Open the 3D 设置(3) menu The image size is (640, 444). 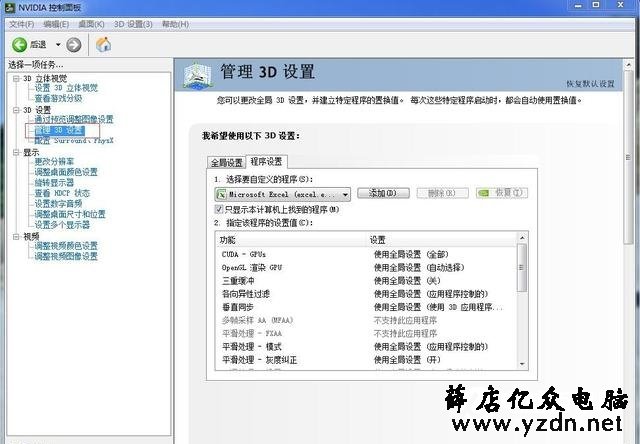pos(133,24)
